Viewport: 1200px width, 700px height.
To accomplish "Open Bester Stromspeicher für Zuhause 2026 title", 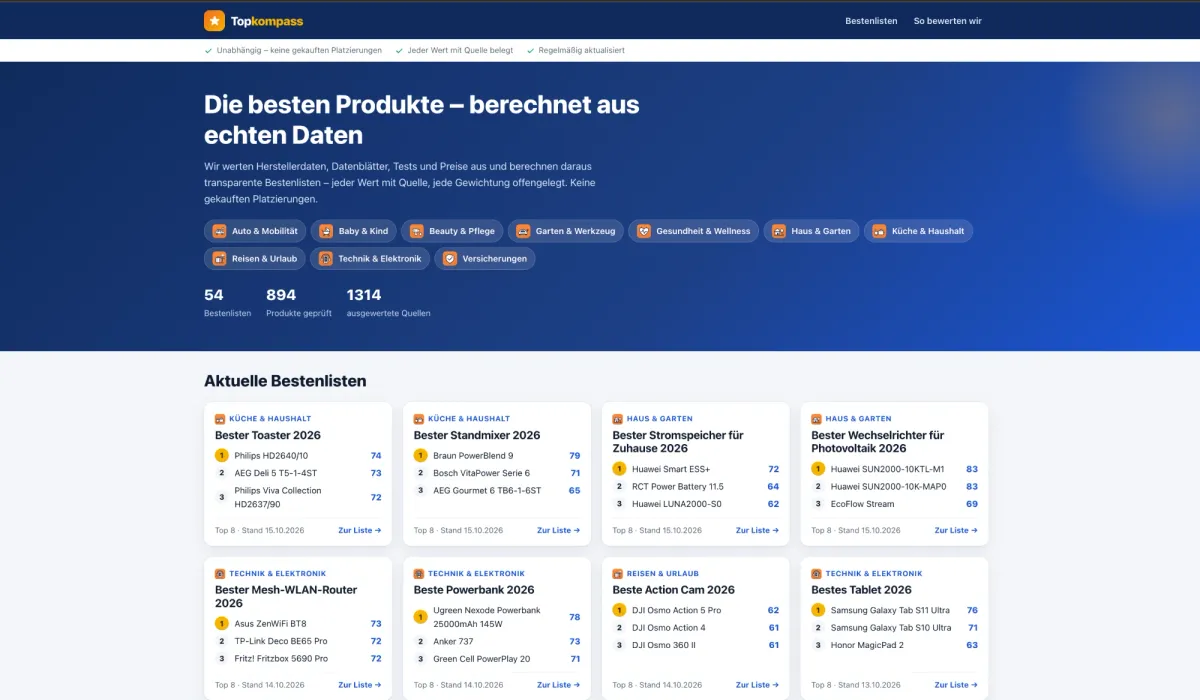I will (678, 442).
